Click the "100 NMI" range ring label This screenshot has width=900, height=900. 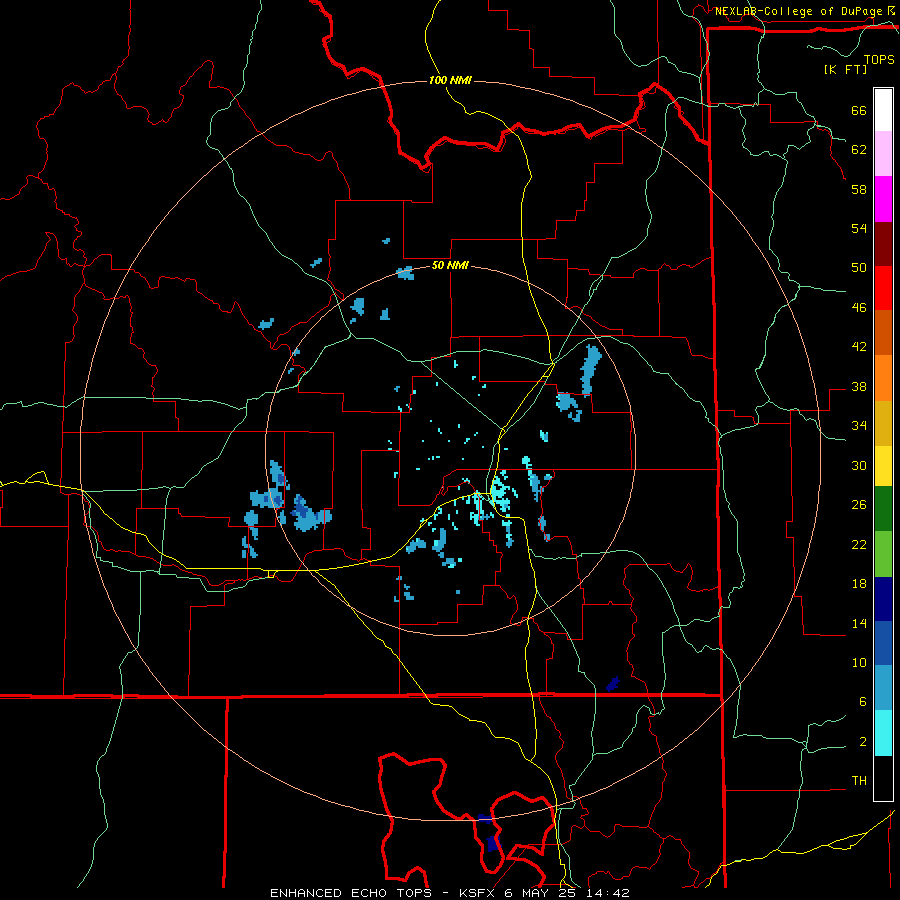click(450, 80)
